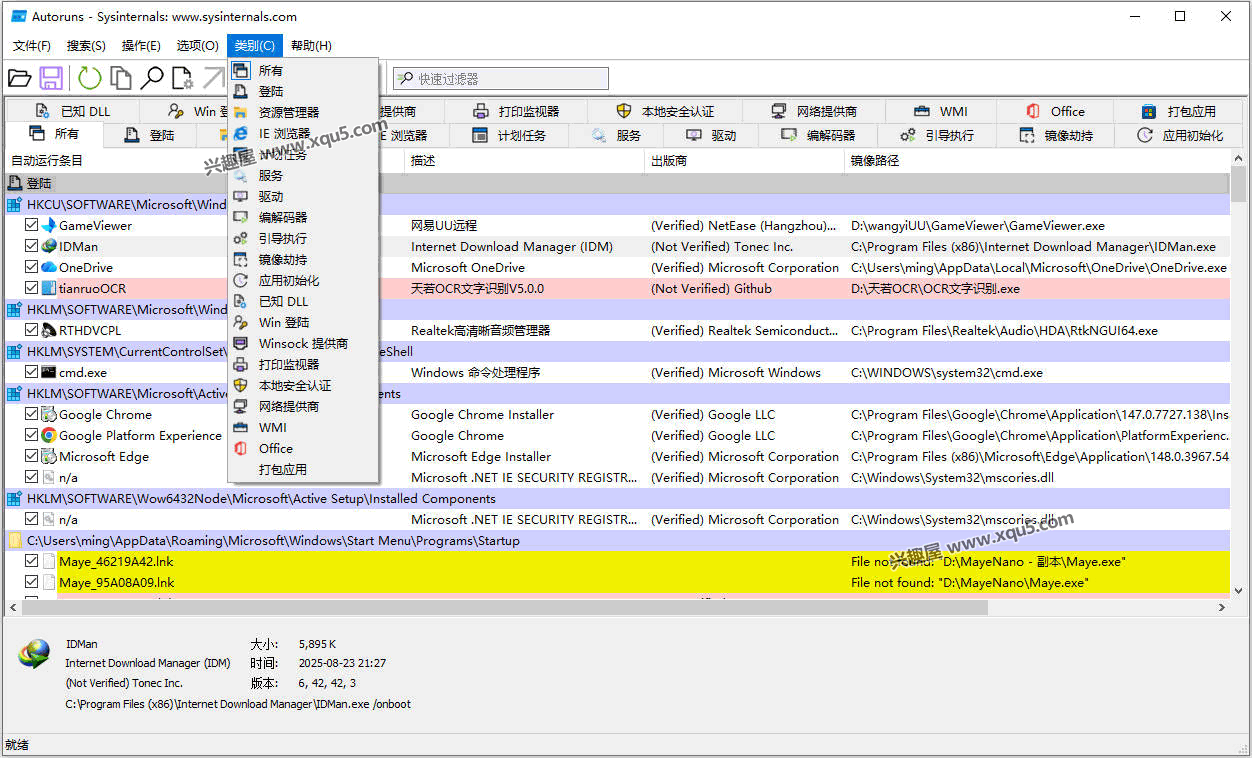1252x758 pixels.
Task: Switch to the 打印监视器 tab
Action: click(x=516, y=112)
